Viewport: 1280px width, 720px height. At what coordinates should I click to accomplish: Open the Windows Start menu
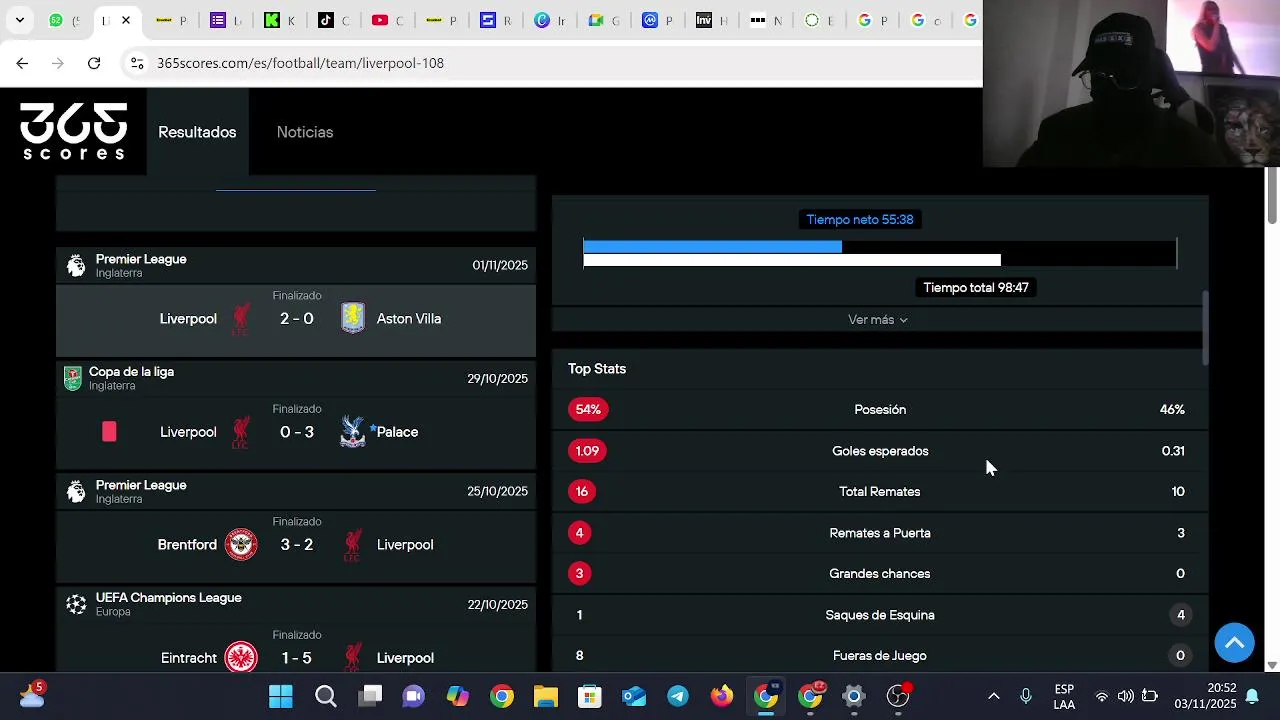pos(281,696)
